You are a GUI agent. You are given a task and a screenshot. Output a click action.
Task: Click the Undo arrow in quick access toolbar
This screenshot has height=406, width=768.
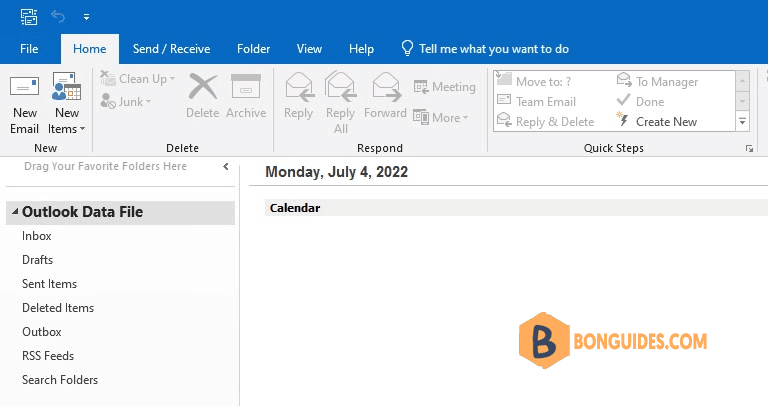58,17
